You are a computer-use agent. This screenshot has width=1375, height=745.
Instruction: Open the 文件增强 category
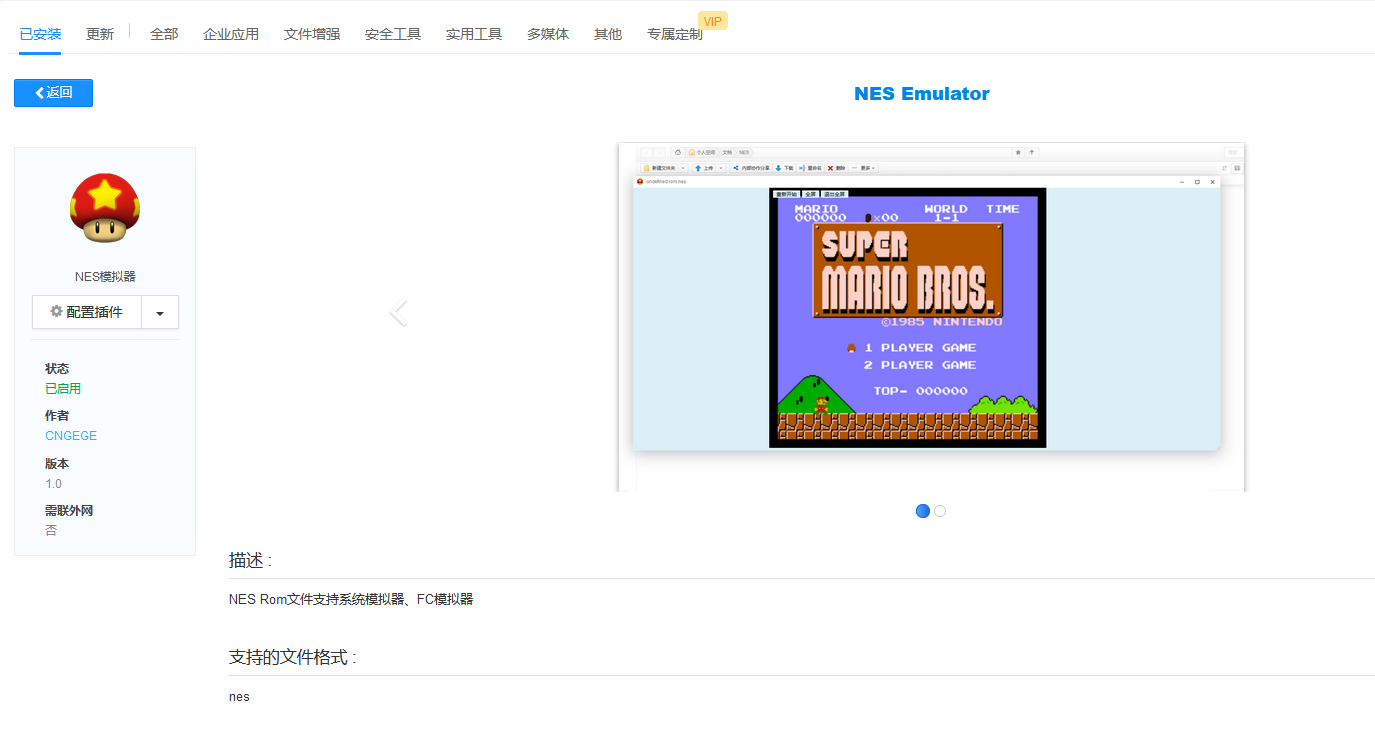coord(312,34)
